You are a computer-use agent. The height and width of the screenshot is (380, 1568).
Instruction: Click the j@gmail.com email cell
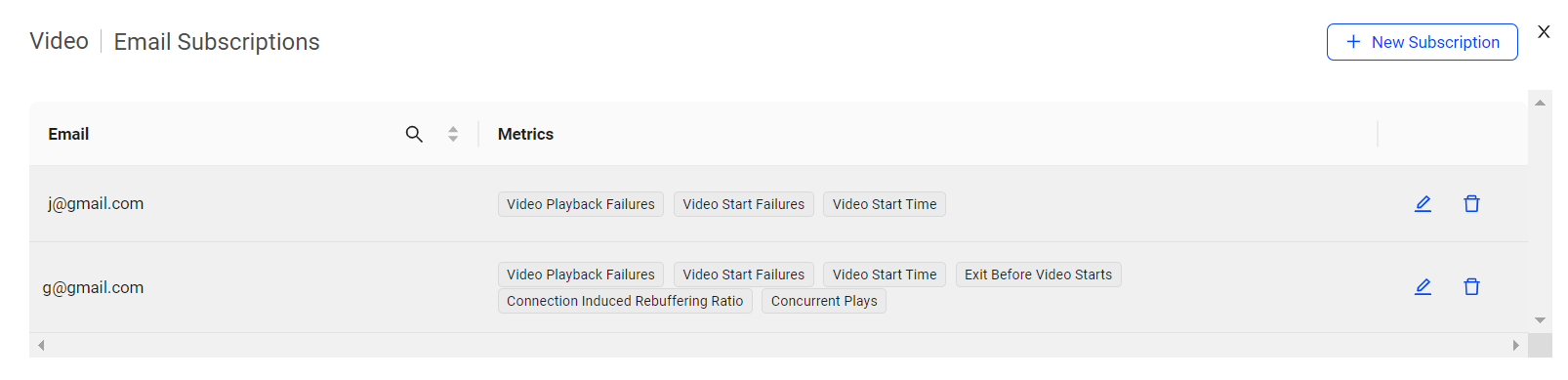[x=96, y=203]
